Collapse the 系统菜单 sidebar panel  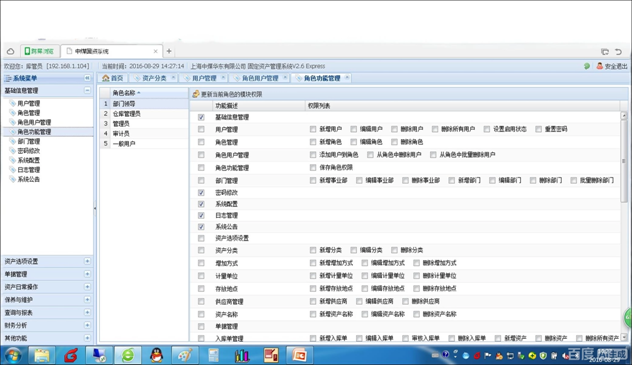tap(87, 78)
